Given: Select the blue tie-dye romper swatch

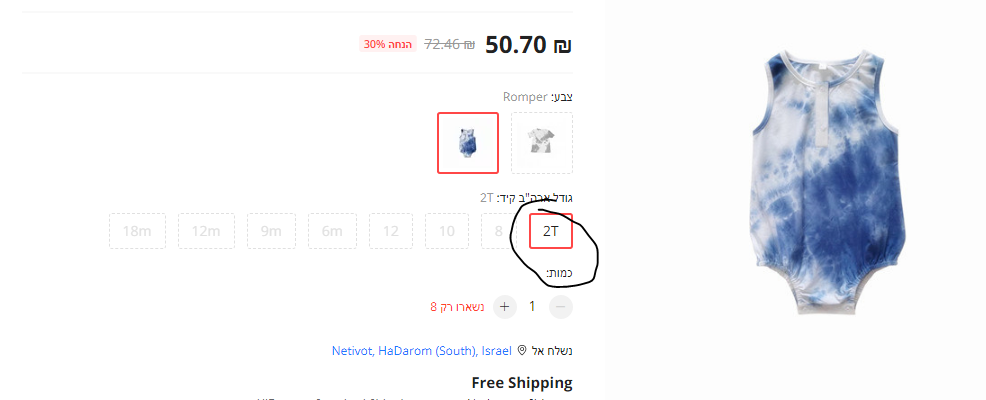Looking at the screenshot, I should [468, 143].
